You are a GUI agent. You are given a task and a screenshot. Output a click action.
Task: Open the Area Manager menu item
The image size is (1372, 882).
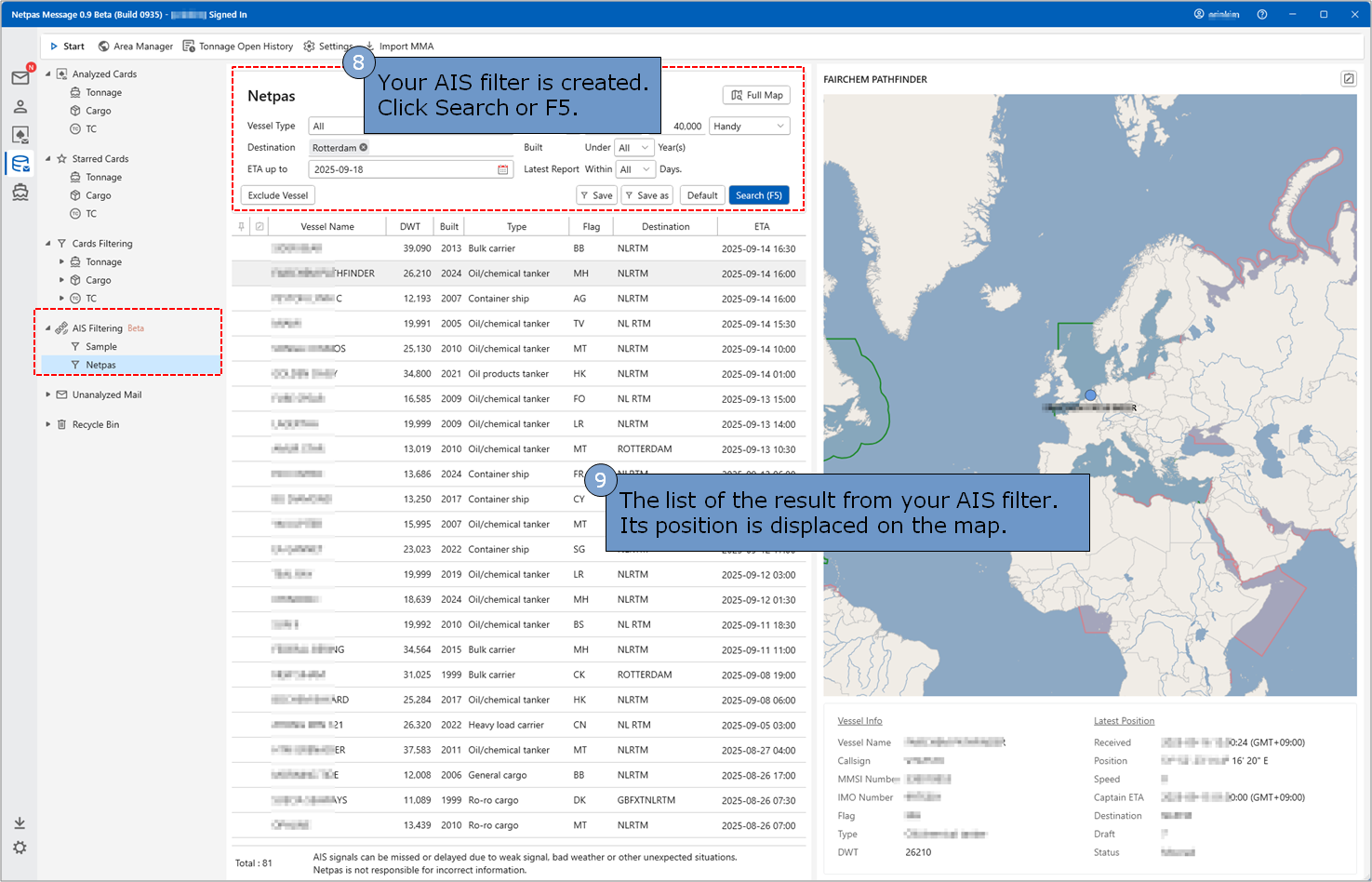tap(136, 46)
